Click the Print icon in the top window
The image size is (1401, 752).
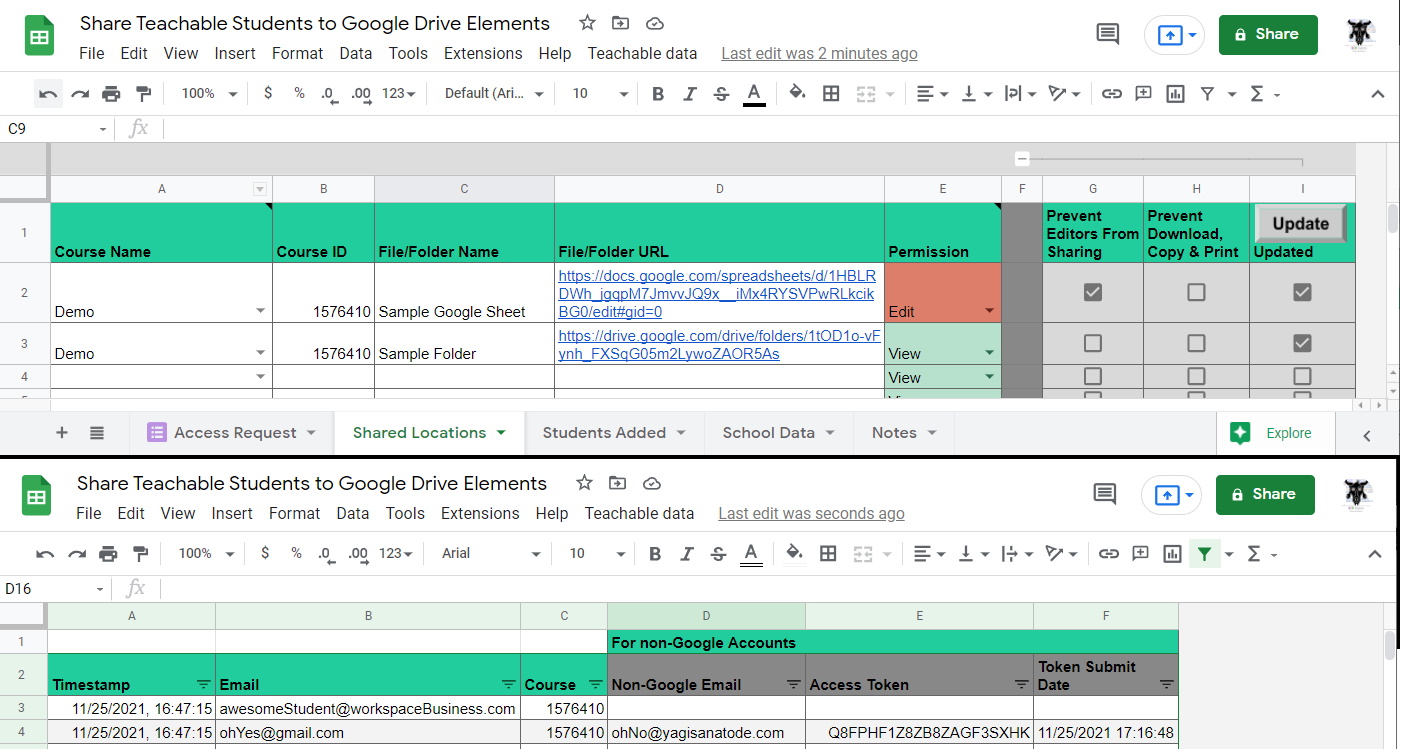pyautogui.click(x=111, y=93)
